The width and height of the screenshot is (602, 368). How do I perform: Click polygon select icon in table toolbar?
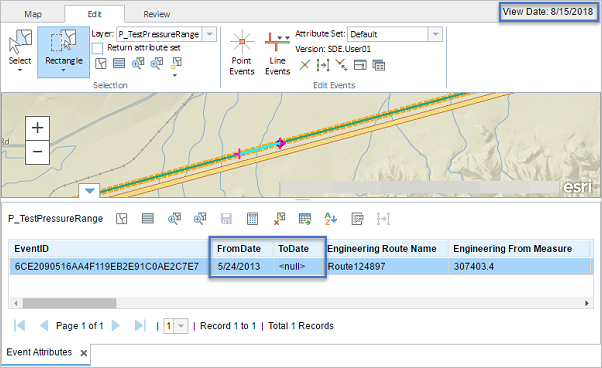click(122, 219)
